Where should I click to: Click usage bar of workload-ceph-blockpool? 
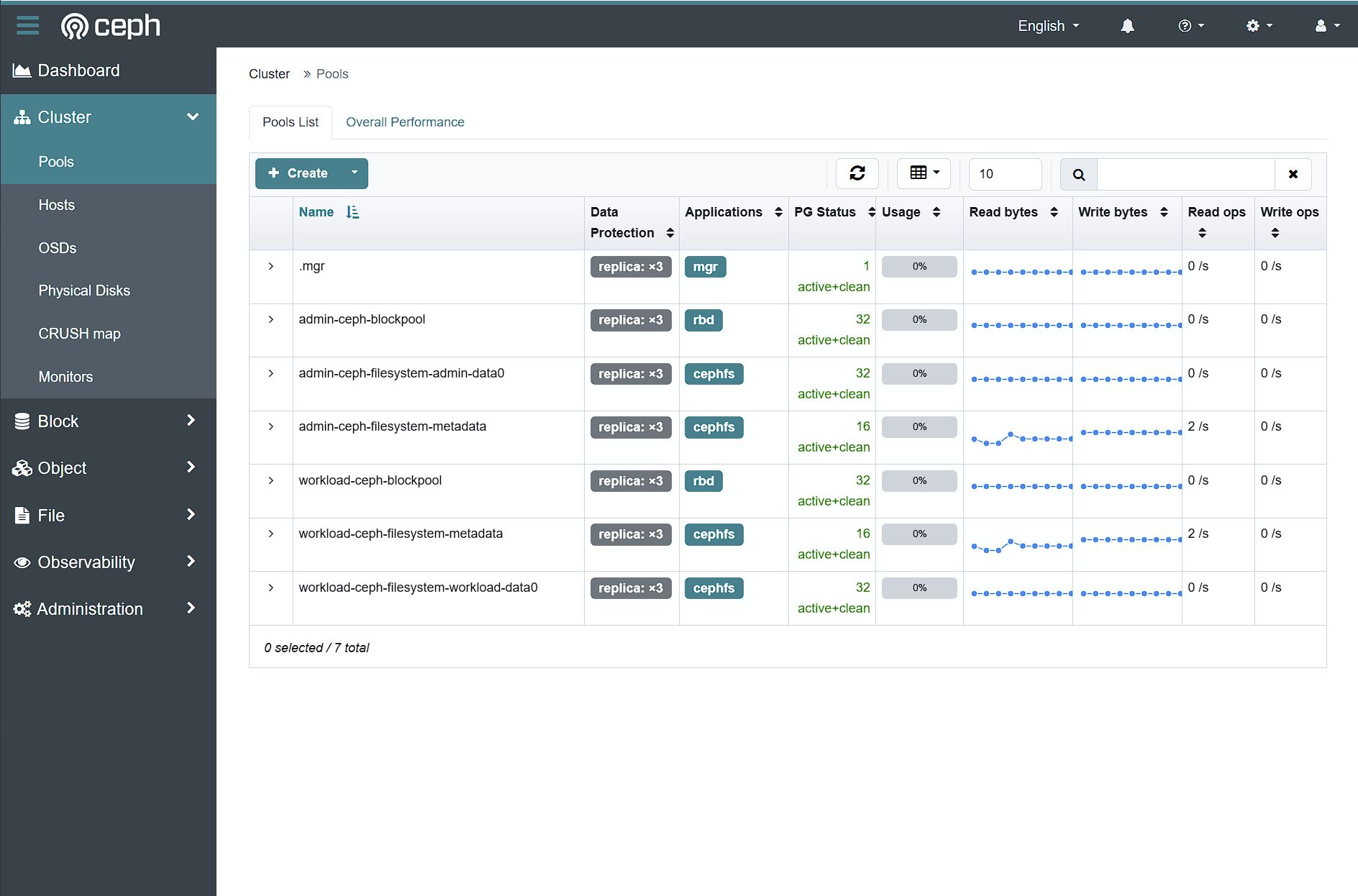[919, 480]
